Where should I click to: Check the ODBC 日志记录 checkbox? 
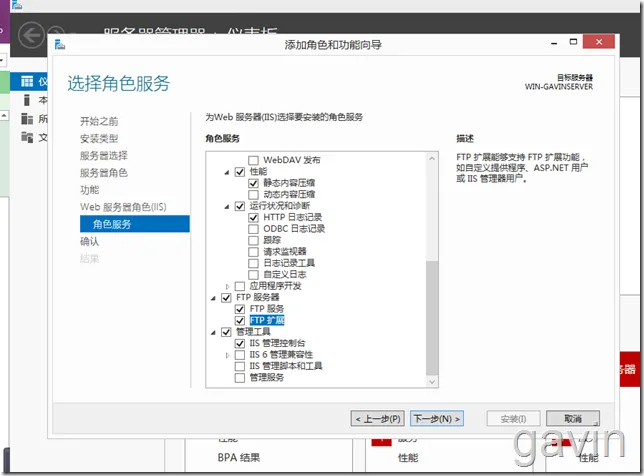coord(253,229)
